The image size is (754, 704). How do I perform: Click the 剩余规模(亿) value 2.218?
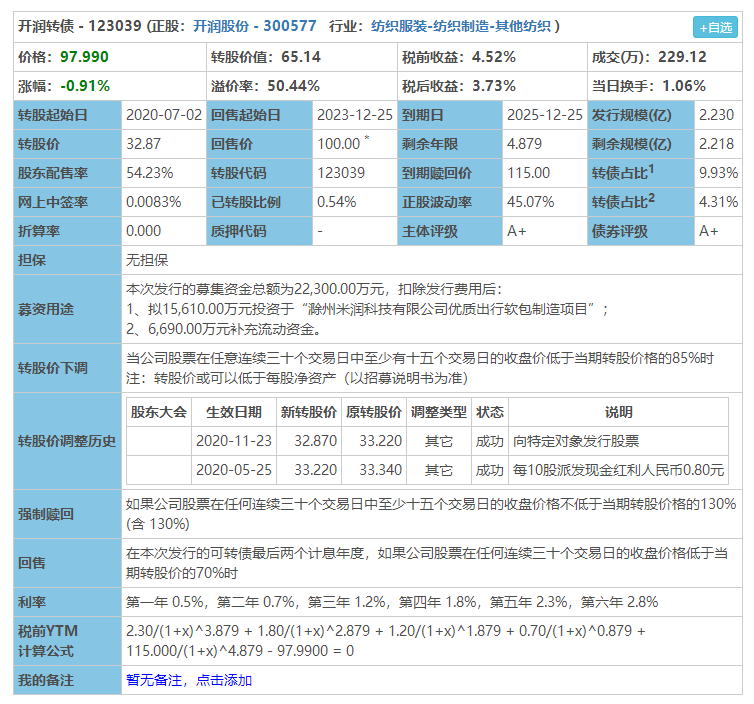click(x=716, y=144)
